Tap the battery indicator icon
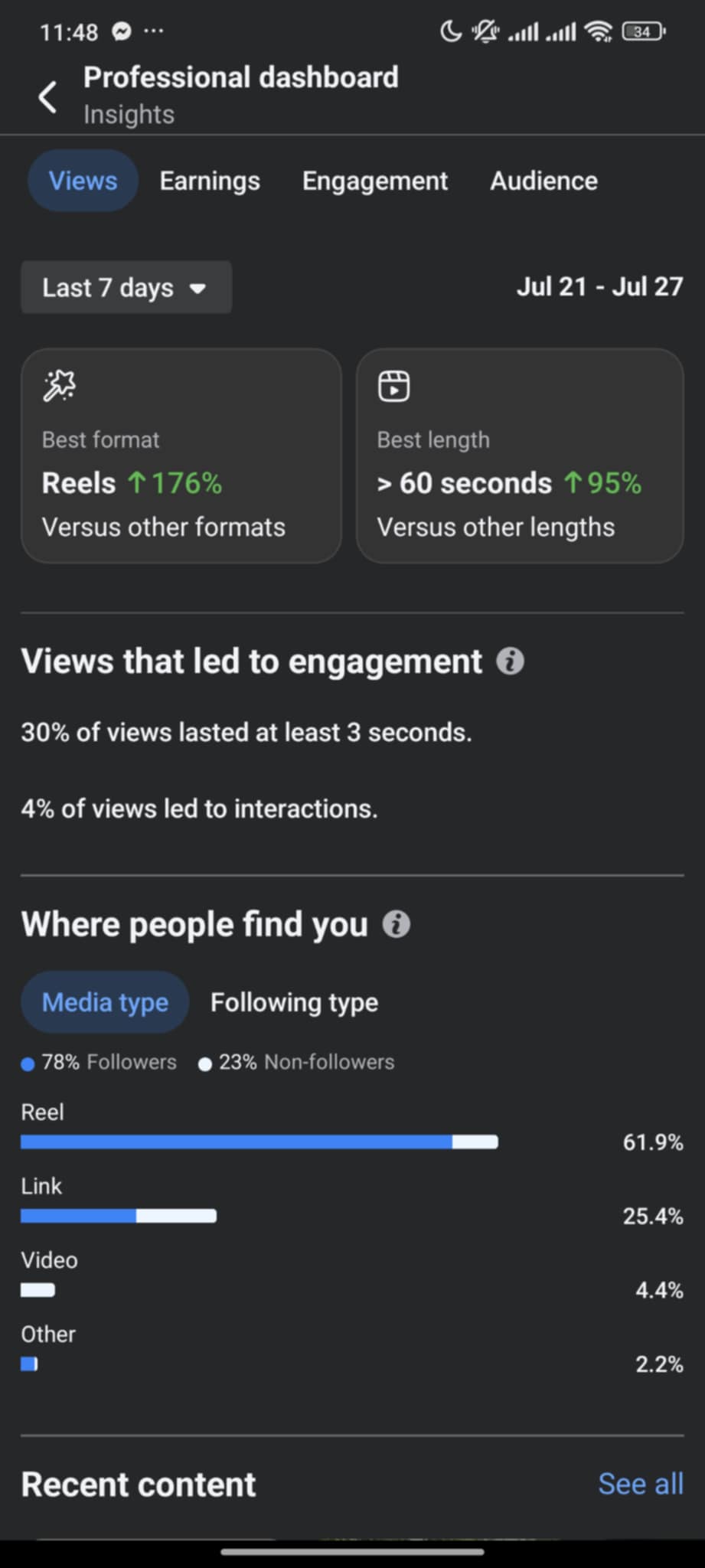 (x=643, y=31)
